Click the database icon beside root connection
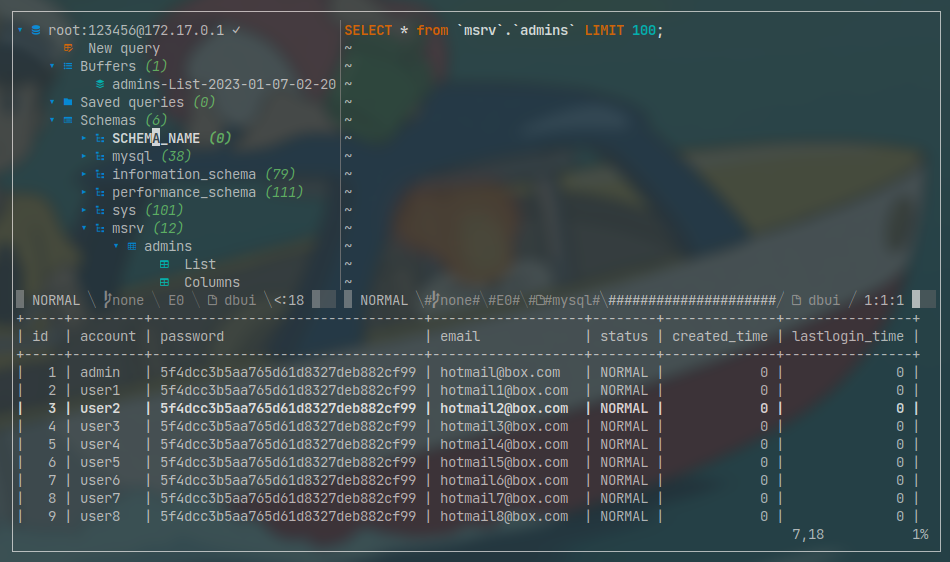This screenshot has height=562, width=950. pos(36,30)
